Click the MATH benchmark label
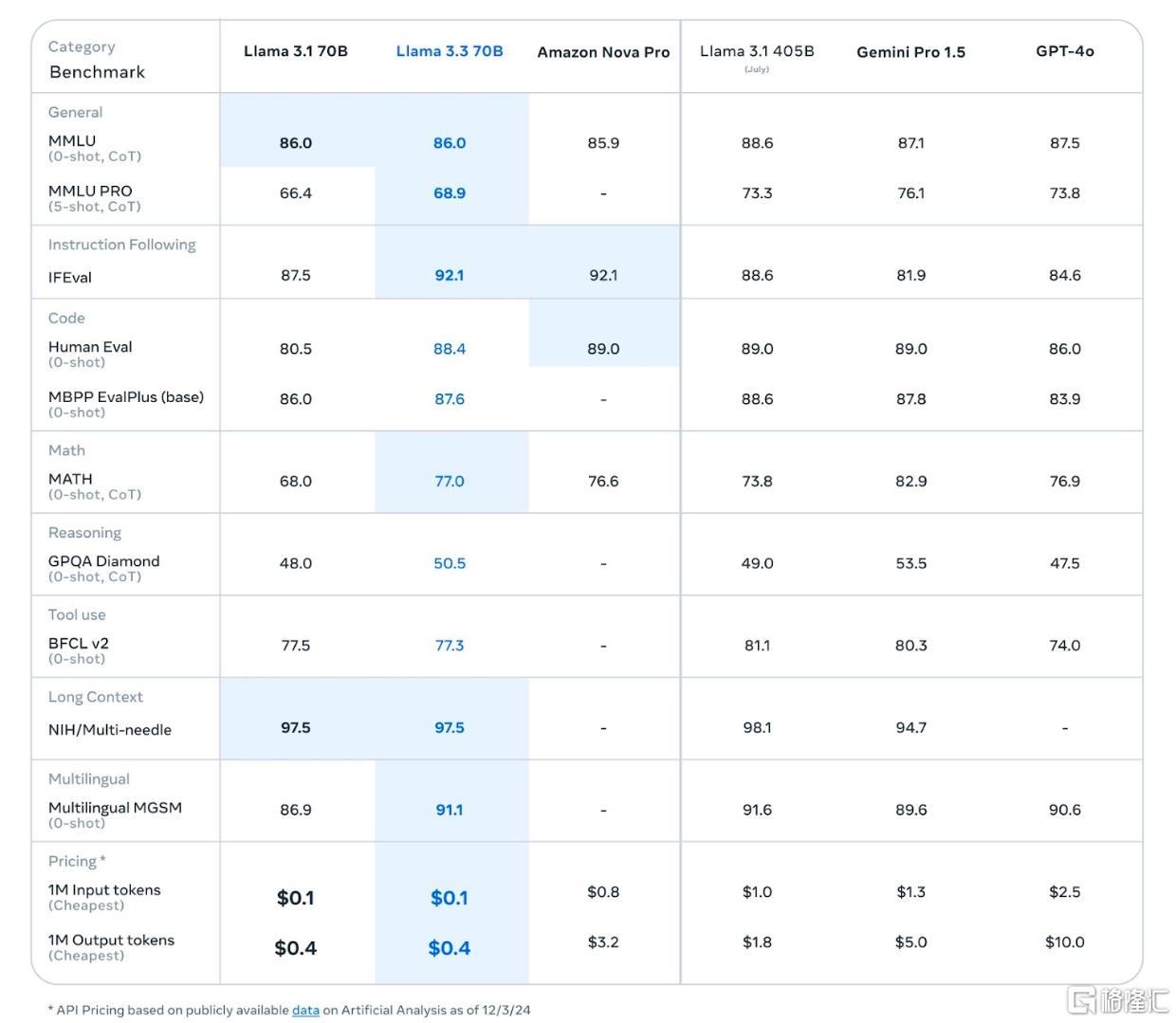Viewport: 1176px width, 1023px height. [x=70, y=479]
